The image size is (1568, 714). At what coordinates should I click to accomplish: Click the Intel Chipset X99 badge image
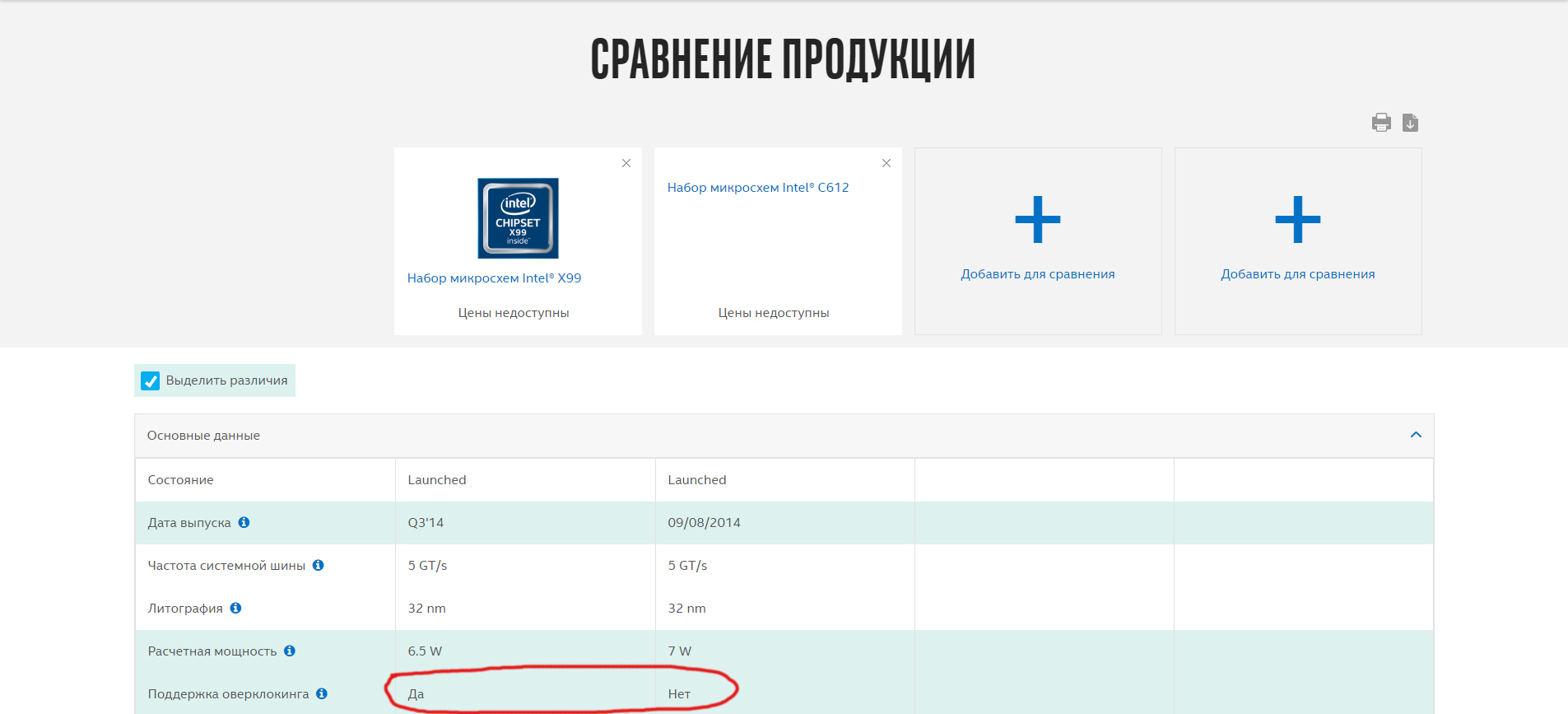point(518,218)
